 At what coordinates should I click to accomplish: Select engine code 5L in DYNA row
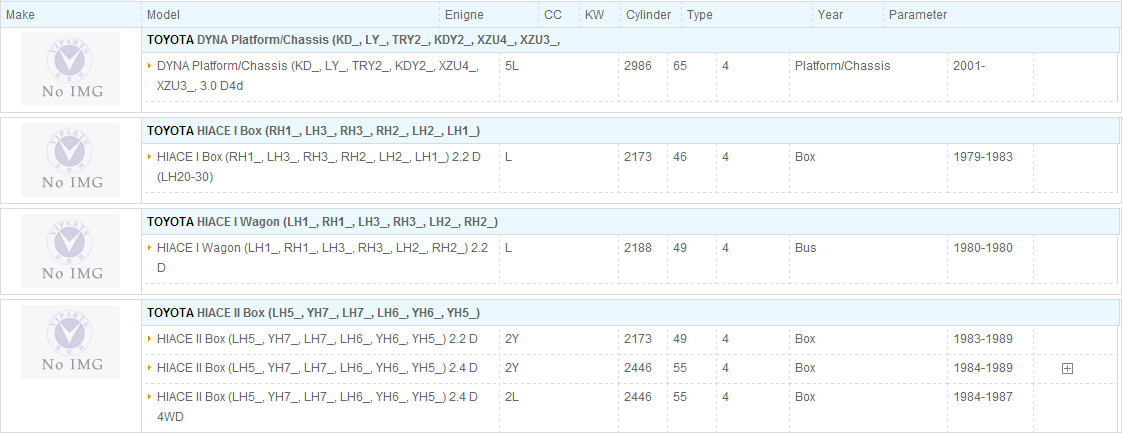pyautogui.click(x=511, y=66)
